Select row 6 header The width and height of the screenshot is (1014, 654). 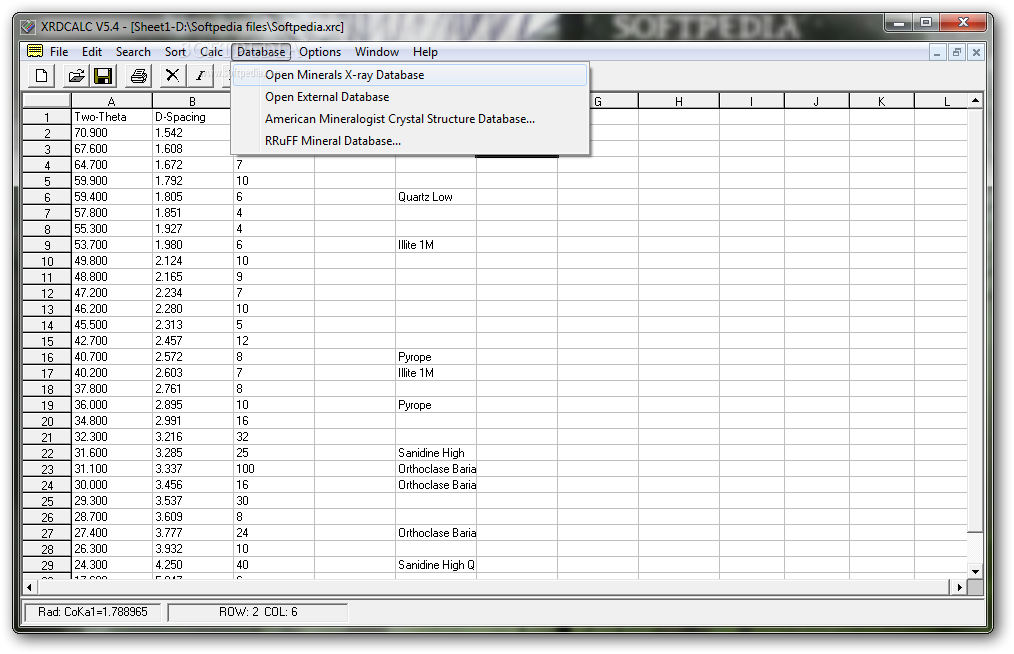tap(47, 197)
